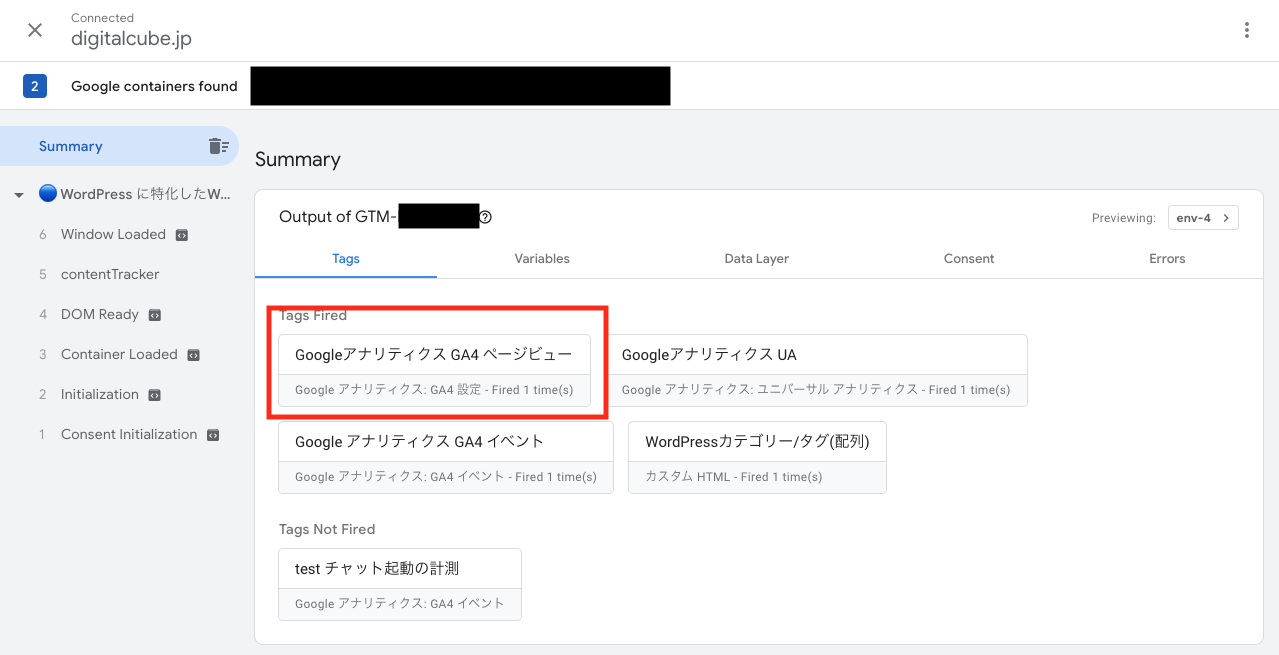Click the API icon next to Window Loaded

[x=182, y=235]
